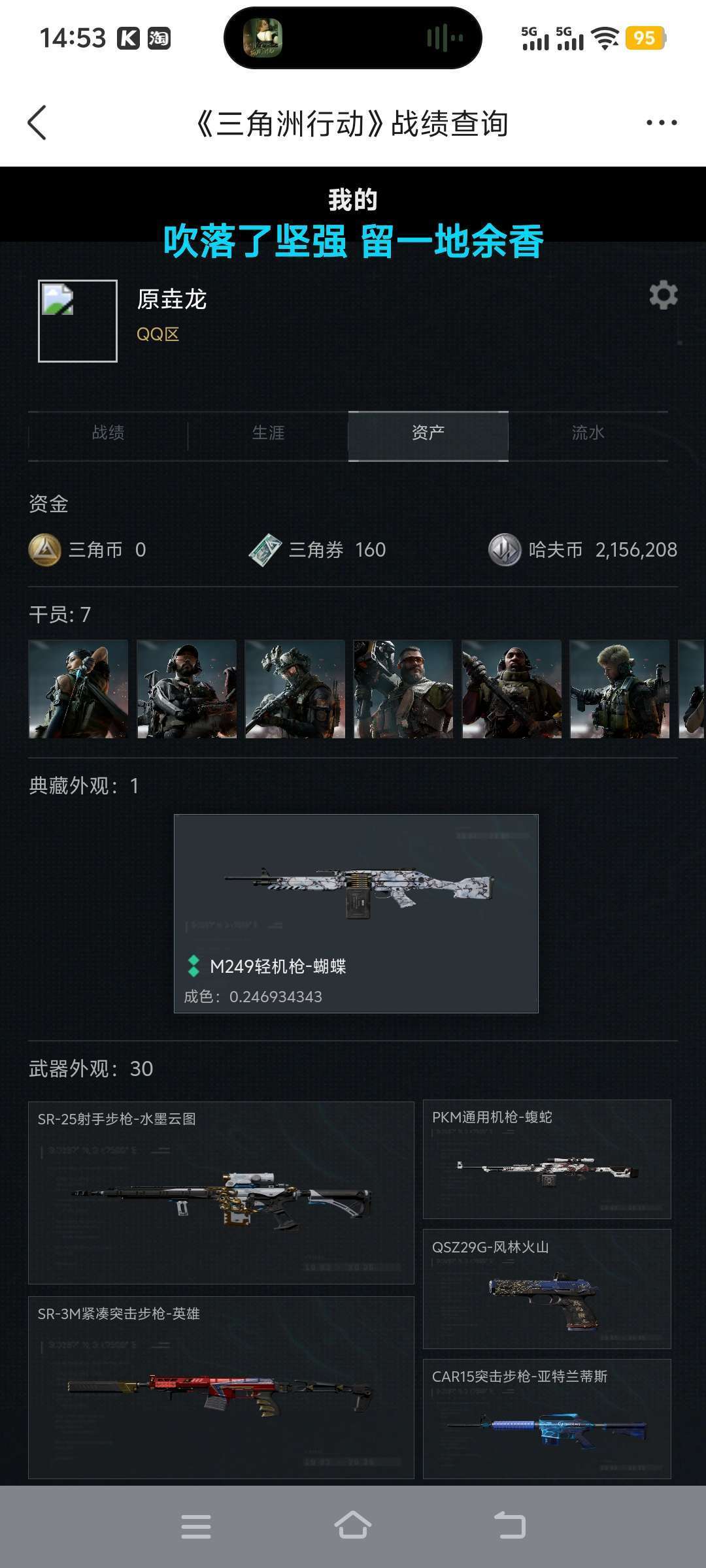Tap the 三角币 gold coin icon
The height and width of the screenshot is (1568, 706).
click(x=45, y=549)
